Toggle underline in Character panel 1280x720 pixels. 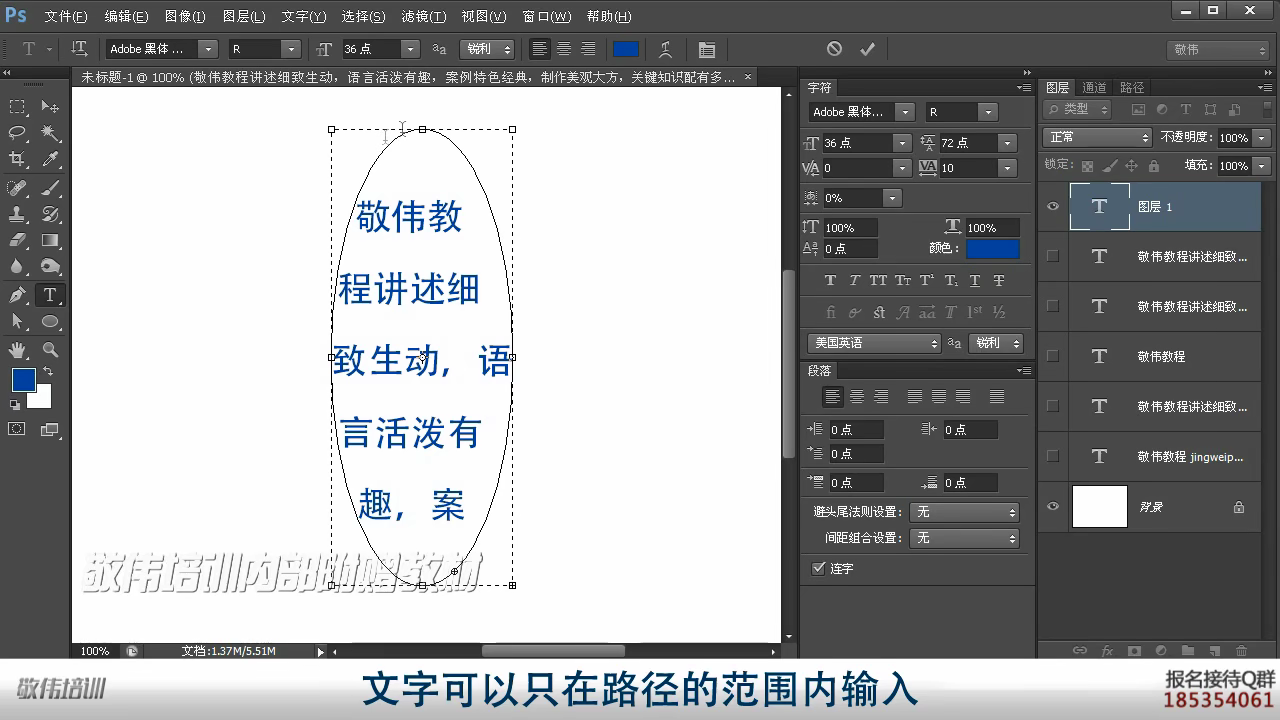pos(975,281)
